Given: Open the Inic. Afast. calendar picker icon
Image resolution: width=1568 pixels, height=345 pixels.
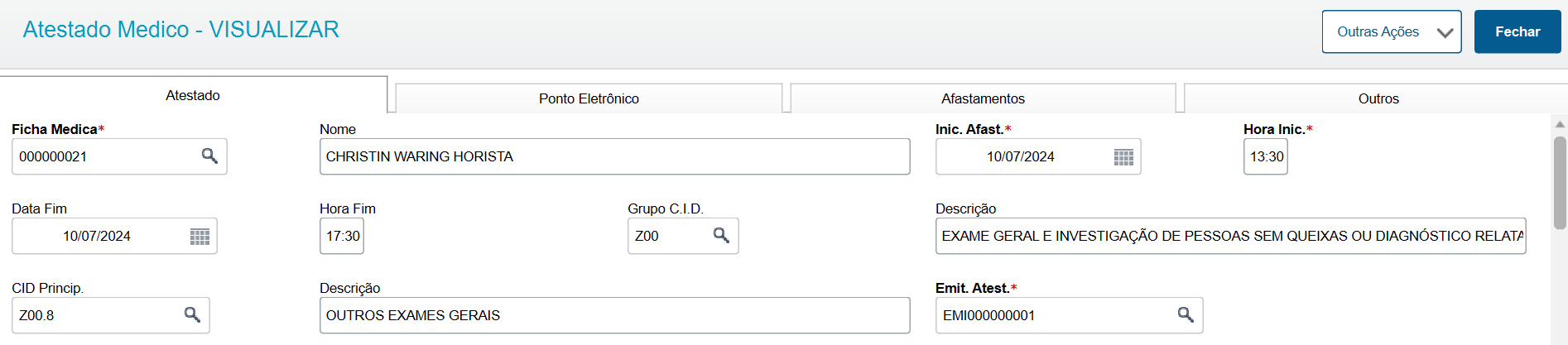Looking at the screenshot, I should click(x=1123, y=157).
